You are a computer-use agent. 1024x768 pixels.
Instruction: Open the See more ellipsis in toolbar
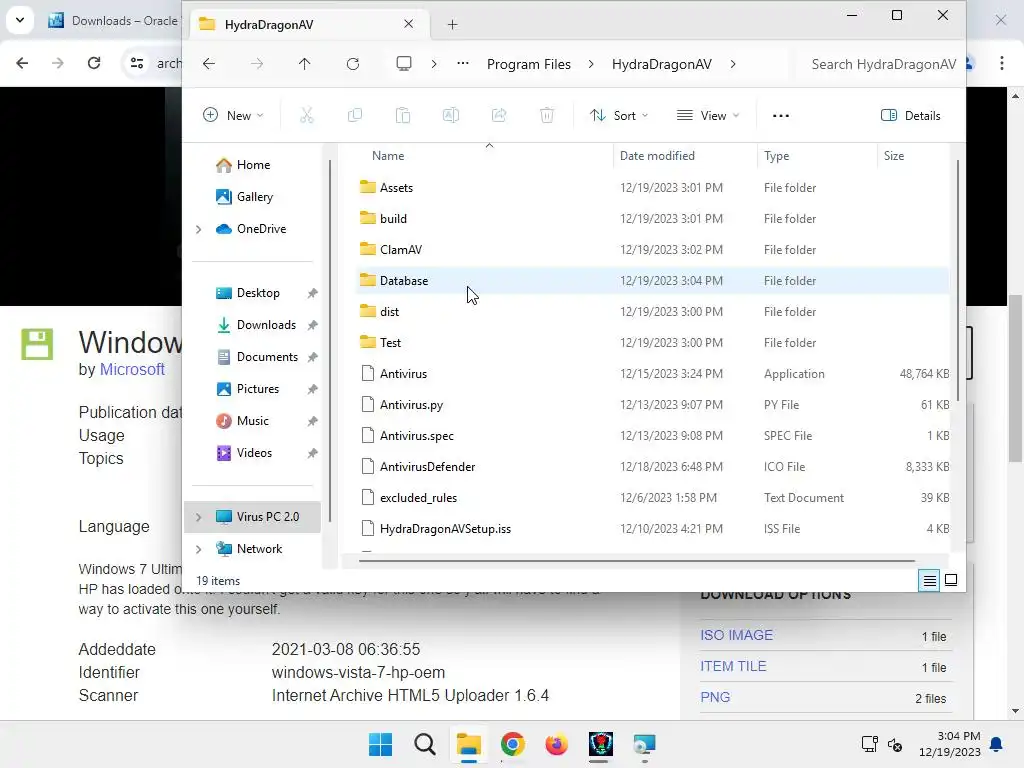tap(780, 116)
